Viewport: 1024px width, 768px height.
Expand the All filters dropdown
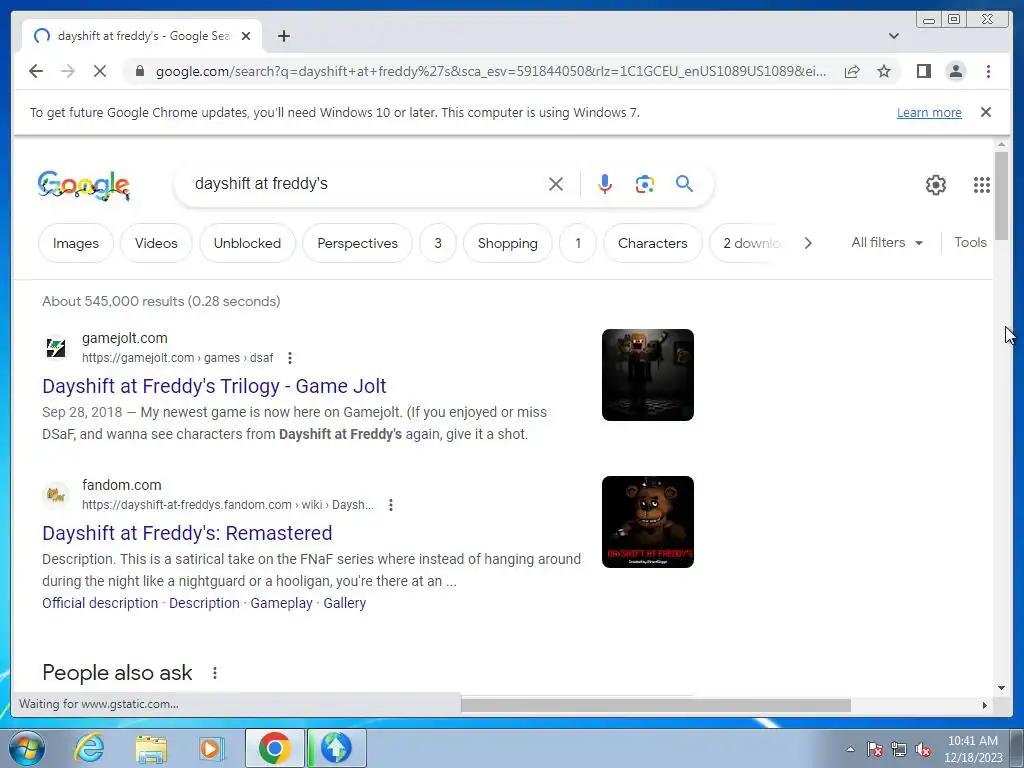[x=887, y=242]
